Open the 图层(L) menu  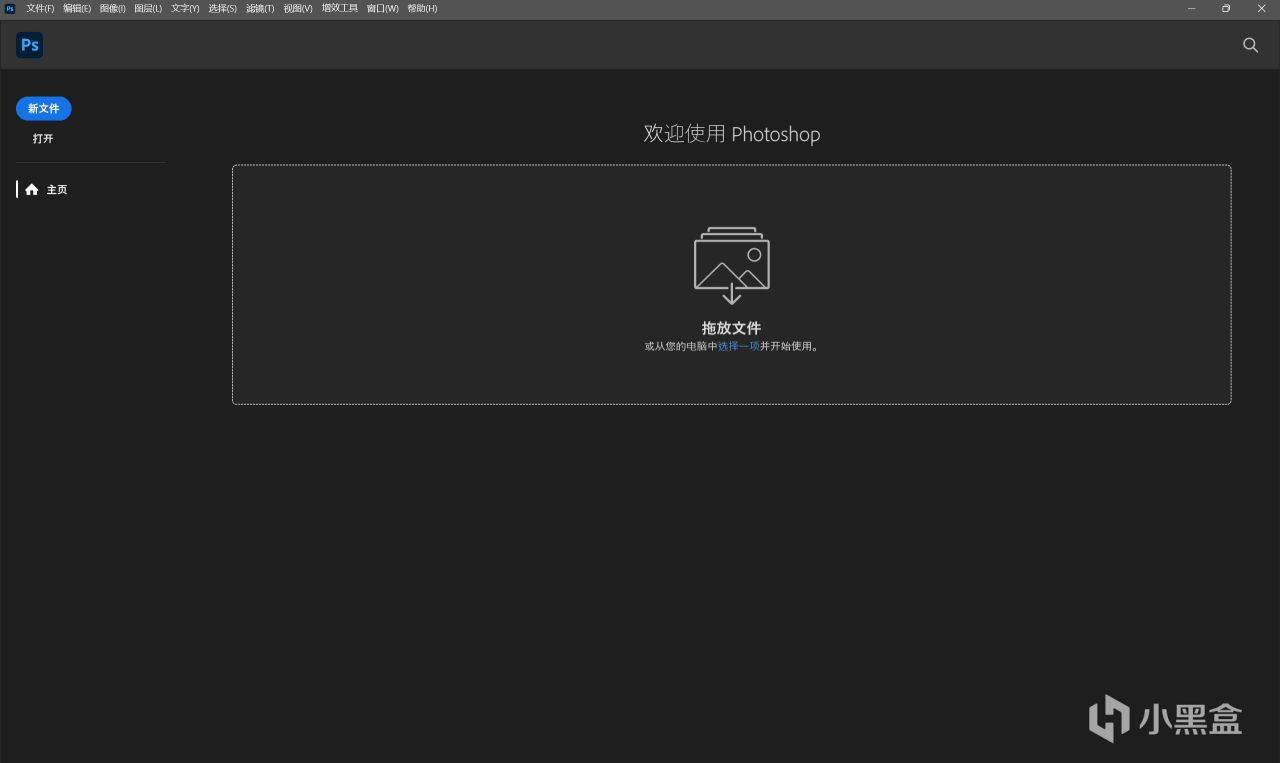click(x=148, y=8)
